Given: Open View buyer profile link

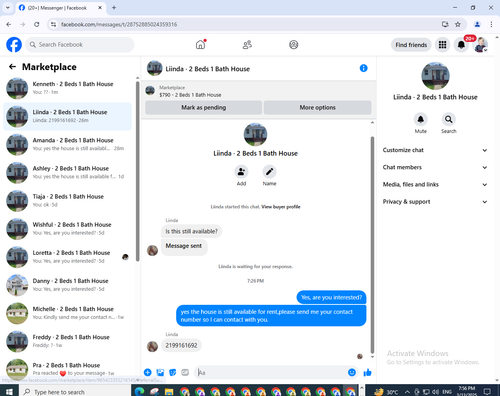Looking at the screenshot, I should (281, 207).
